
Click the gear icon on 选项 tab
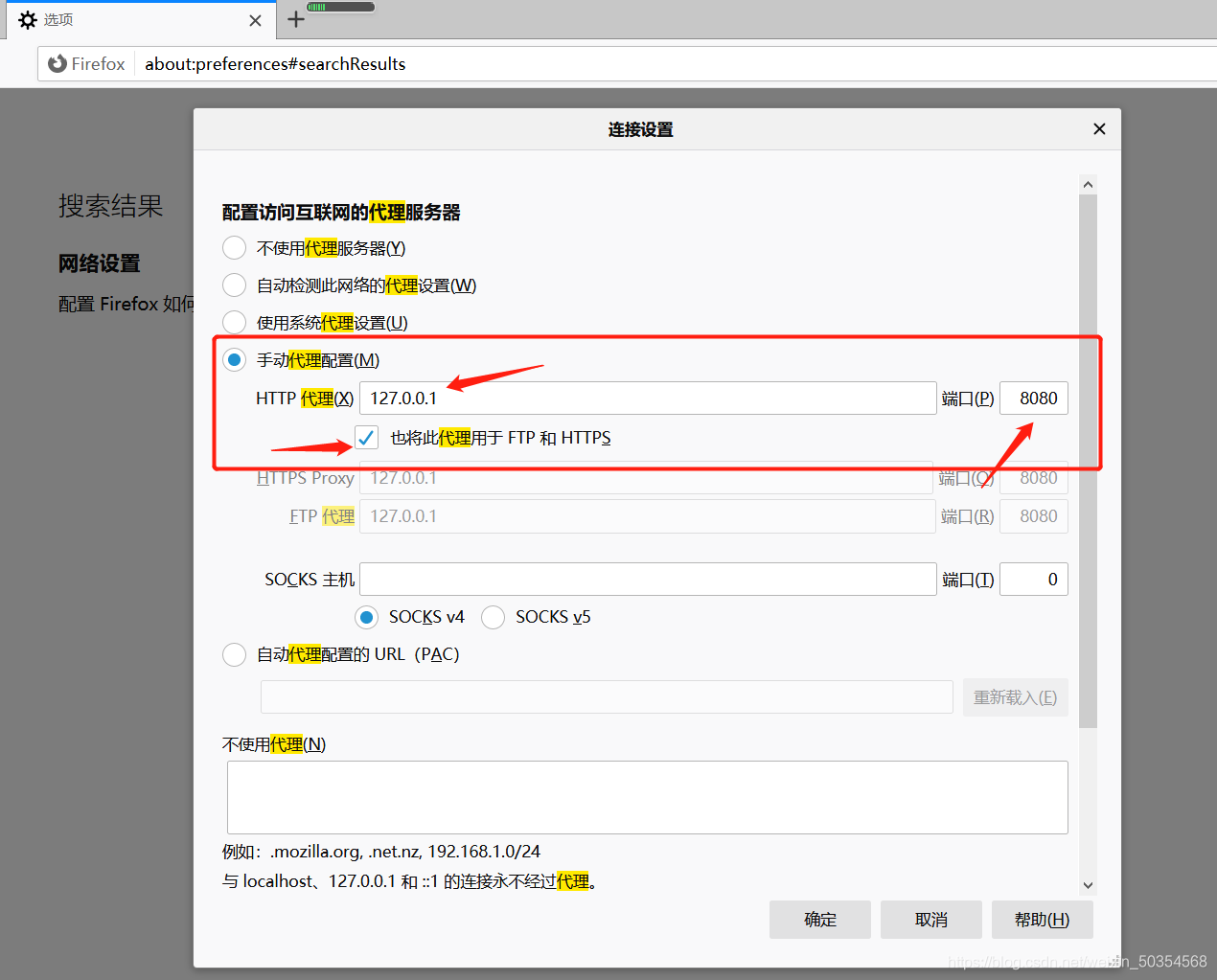pos(28,20)
